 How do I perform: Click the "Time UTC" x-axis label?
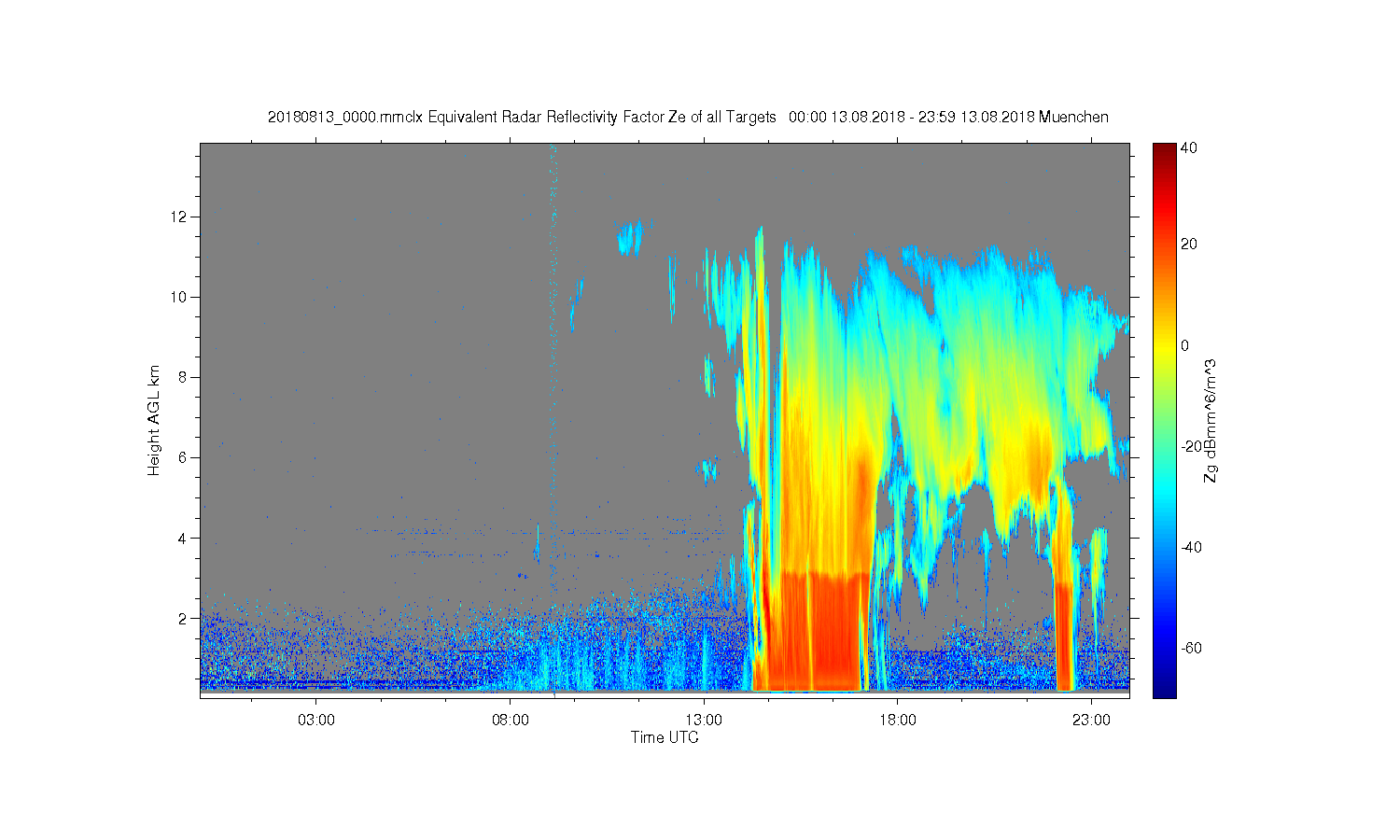point(665,737)
